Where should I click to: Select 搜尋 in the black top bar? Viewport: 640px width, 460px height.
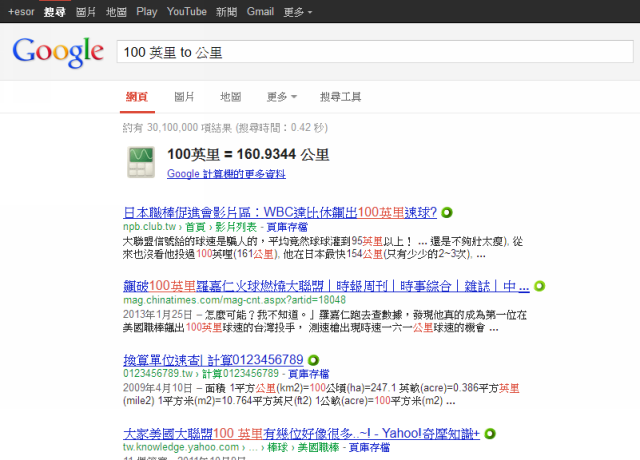55,12
